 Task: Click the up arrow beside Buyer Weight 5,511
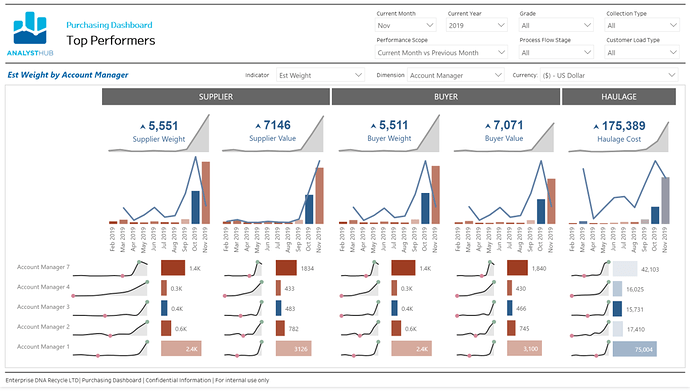click(x=373, y=126)
